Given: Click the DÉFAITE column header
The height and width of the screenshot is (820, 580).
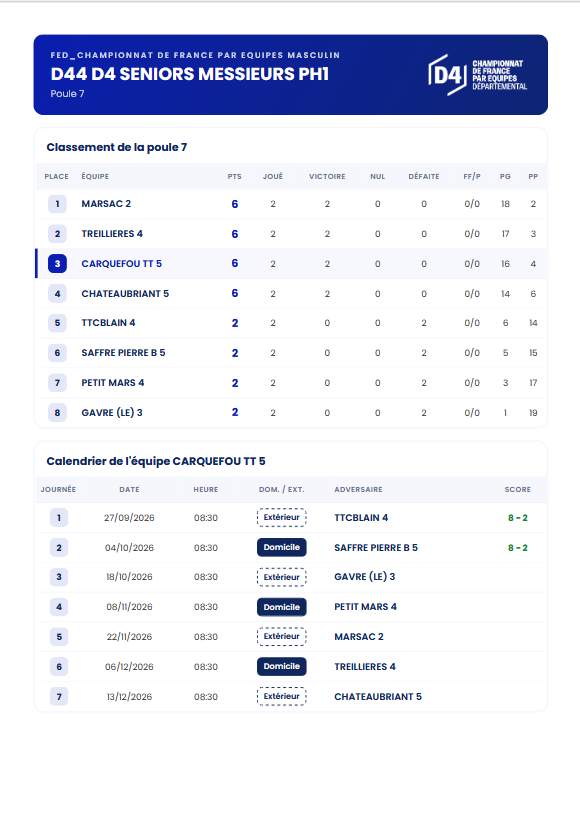Looking at the screenshot, I should point(424,176).
